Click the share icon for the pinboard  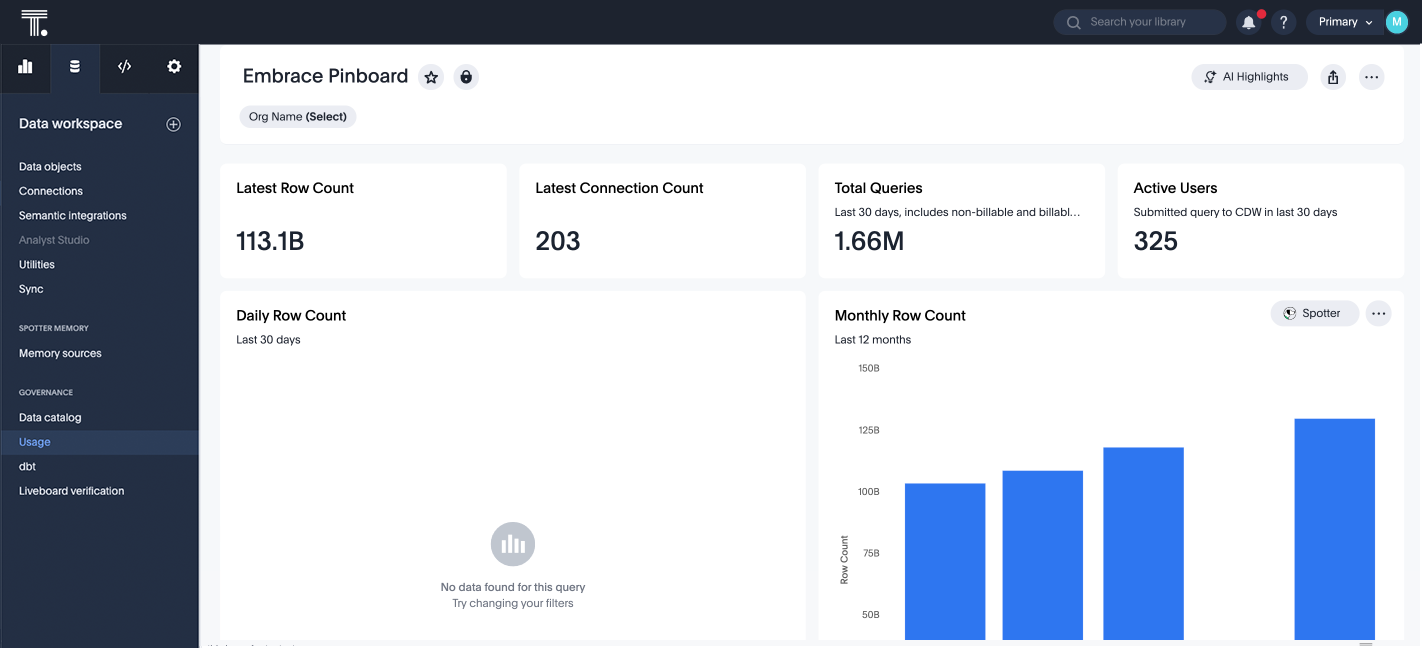click(x=1333, y=77)
